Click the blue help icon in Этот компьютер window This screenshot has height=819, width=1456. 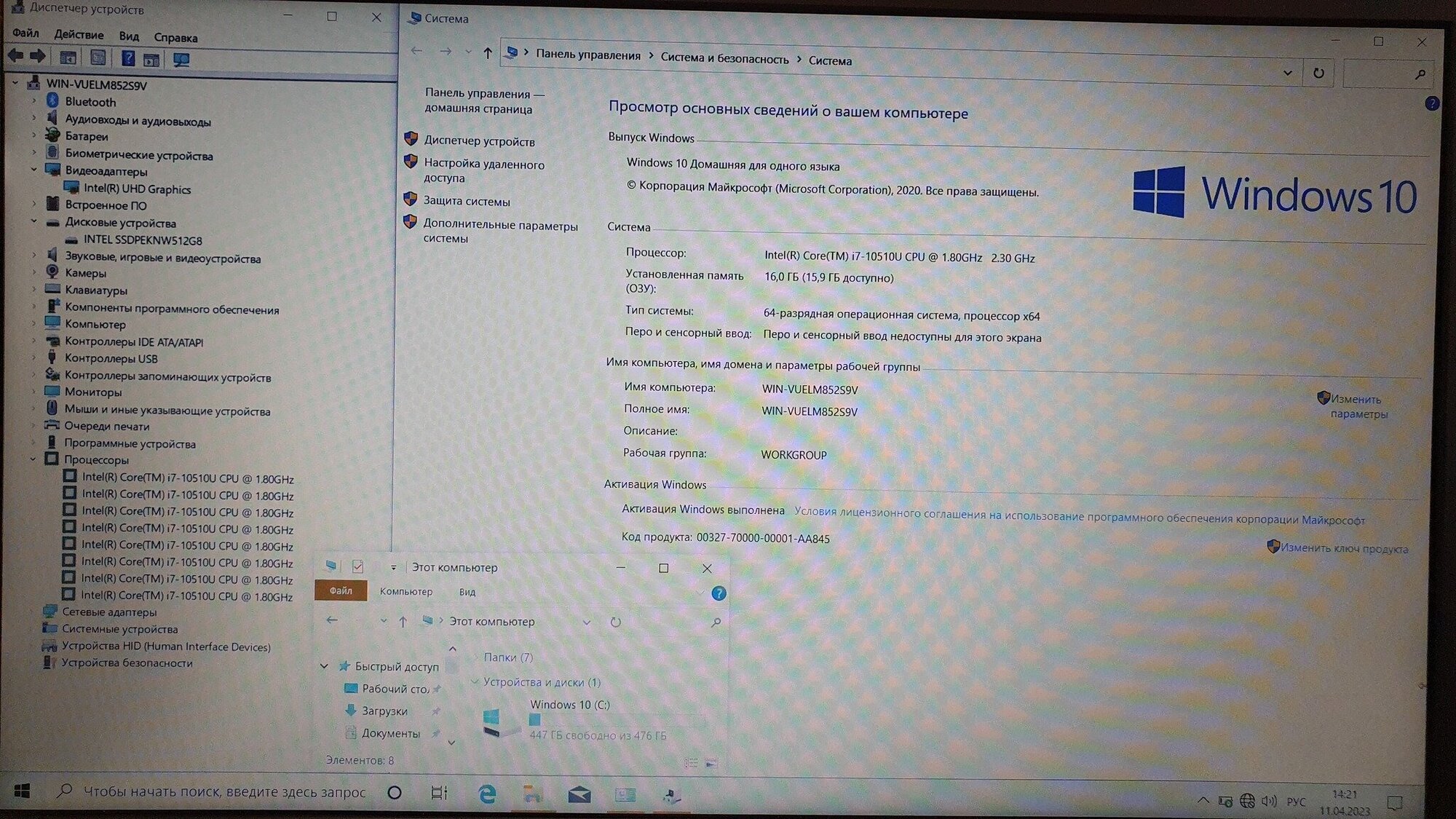(x=719, y=593)
